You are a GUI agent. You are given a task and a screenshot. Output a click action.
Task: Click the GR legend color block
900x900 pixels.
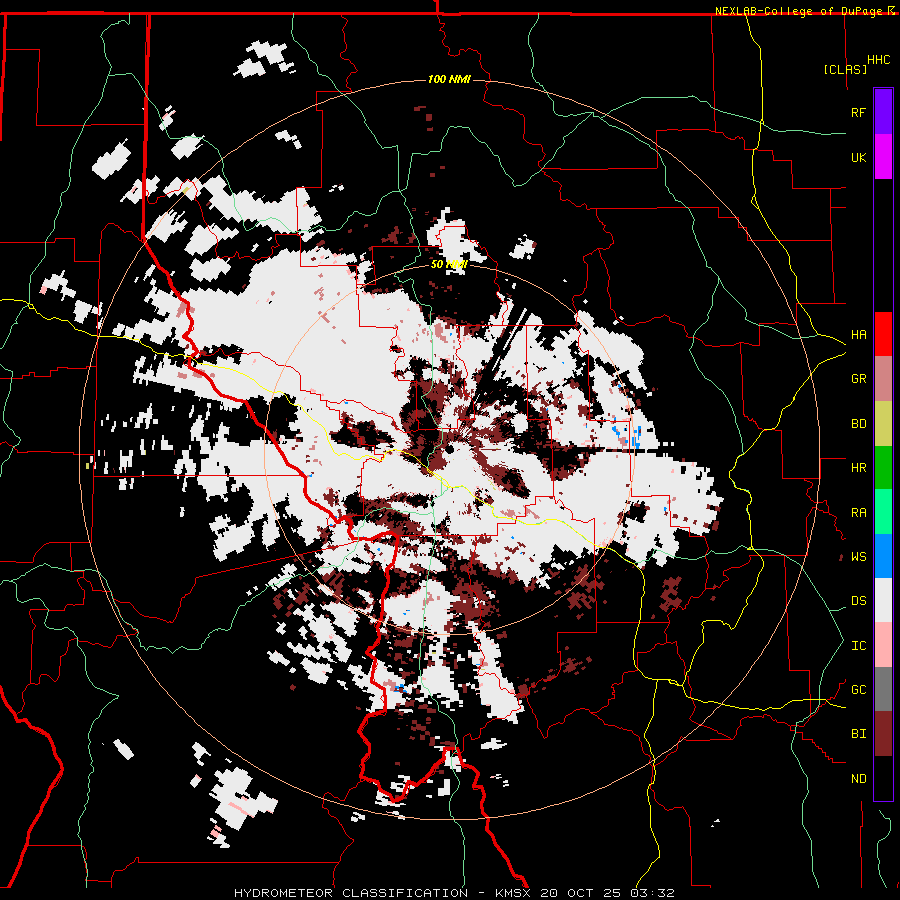(883, 379)
